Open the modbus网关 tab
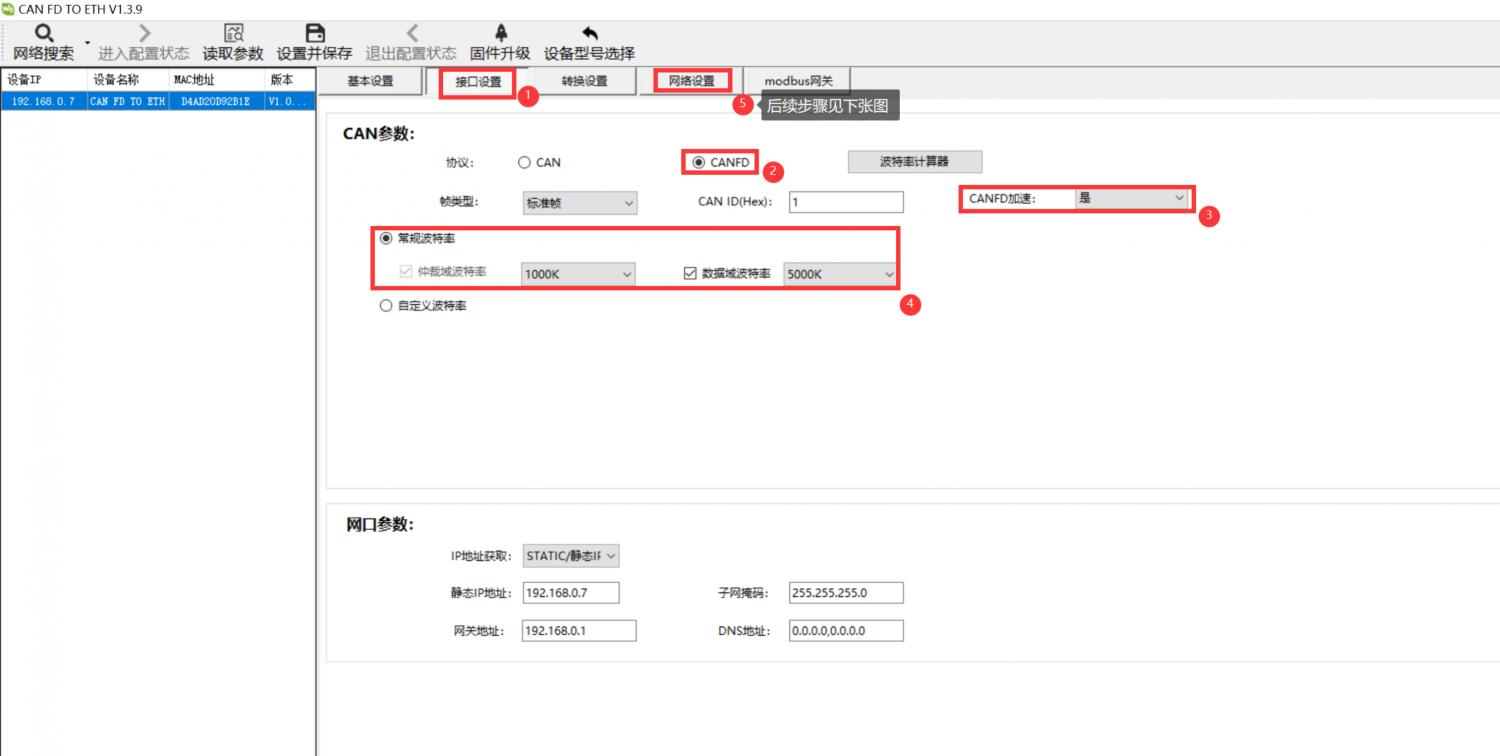The height and width of the screenshot is (756, 1500). [x=798, y=81]
